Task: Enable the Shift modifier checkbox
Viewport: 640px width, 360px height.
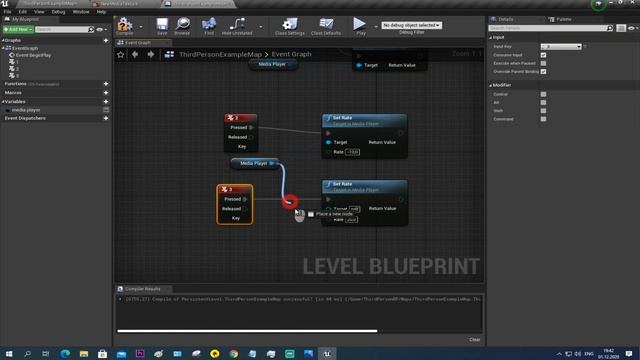Action: (543, 111)
